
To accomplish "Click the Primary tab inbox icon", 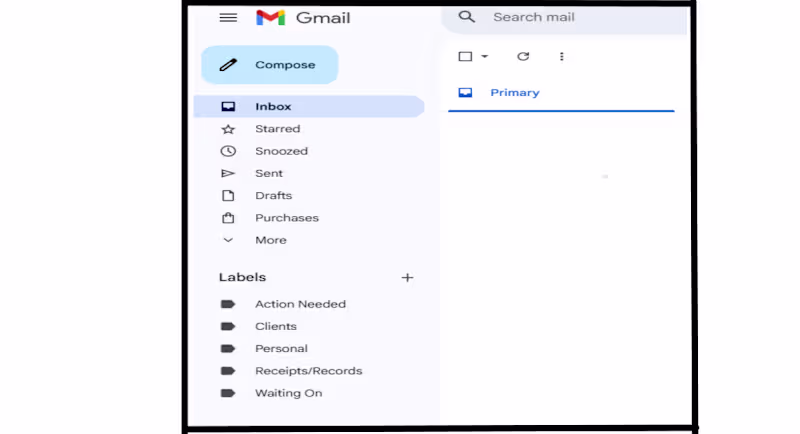I will click(x=465, y=92).
